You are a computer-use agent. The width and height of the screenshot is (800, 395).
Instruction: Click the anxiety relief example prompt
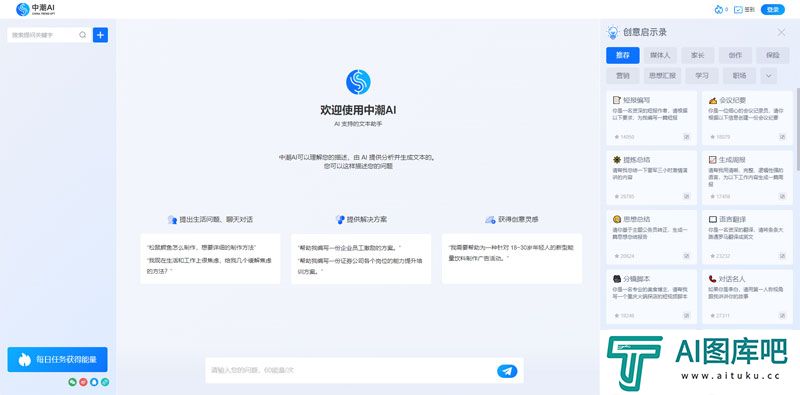[x=209, y=265]
